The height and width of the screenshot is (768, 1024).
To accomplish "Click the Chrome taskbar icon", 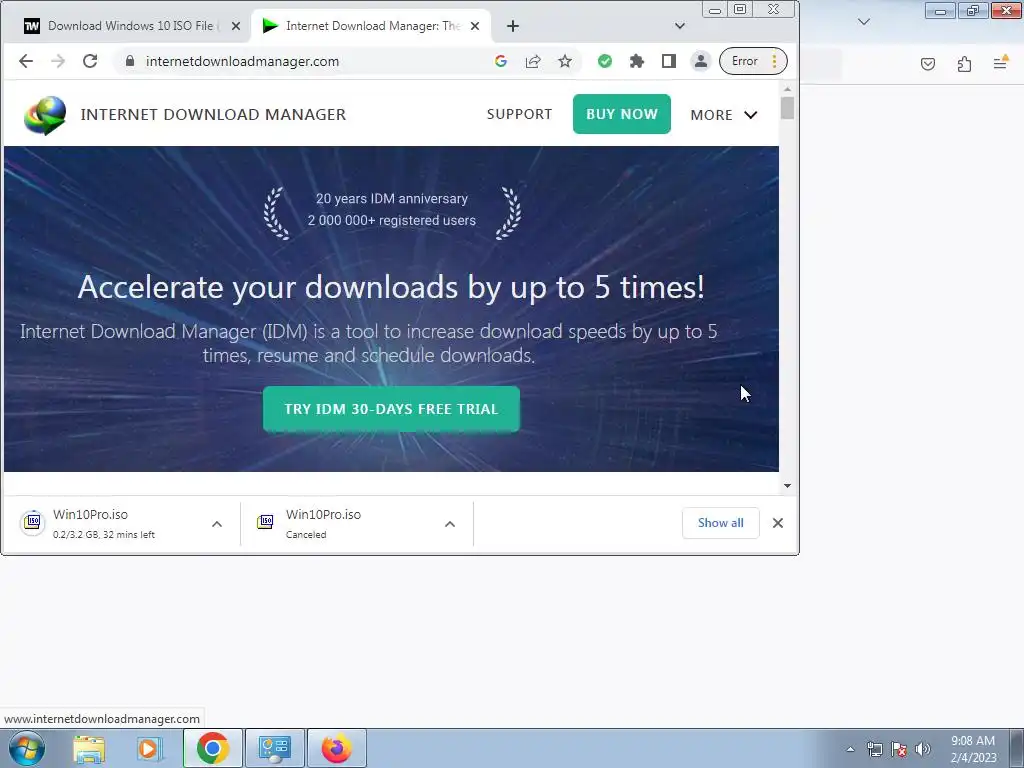I will (x=212, y=748).
